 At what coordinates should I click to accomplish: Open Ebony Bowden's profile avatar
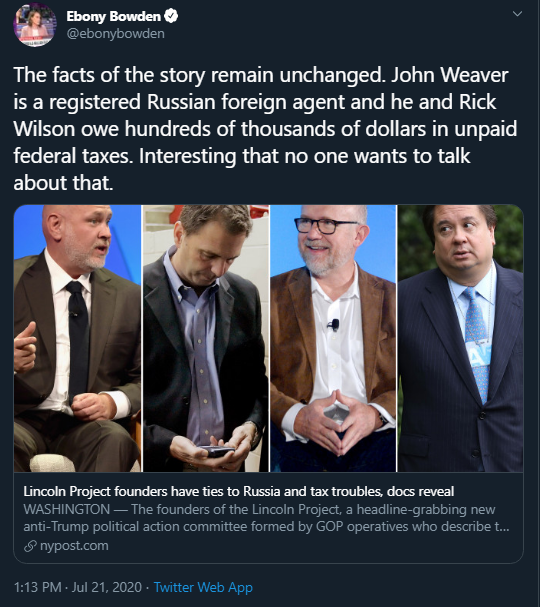[x=35, y=26]
